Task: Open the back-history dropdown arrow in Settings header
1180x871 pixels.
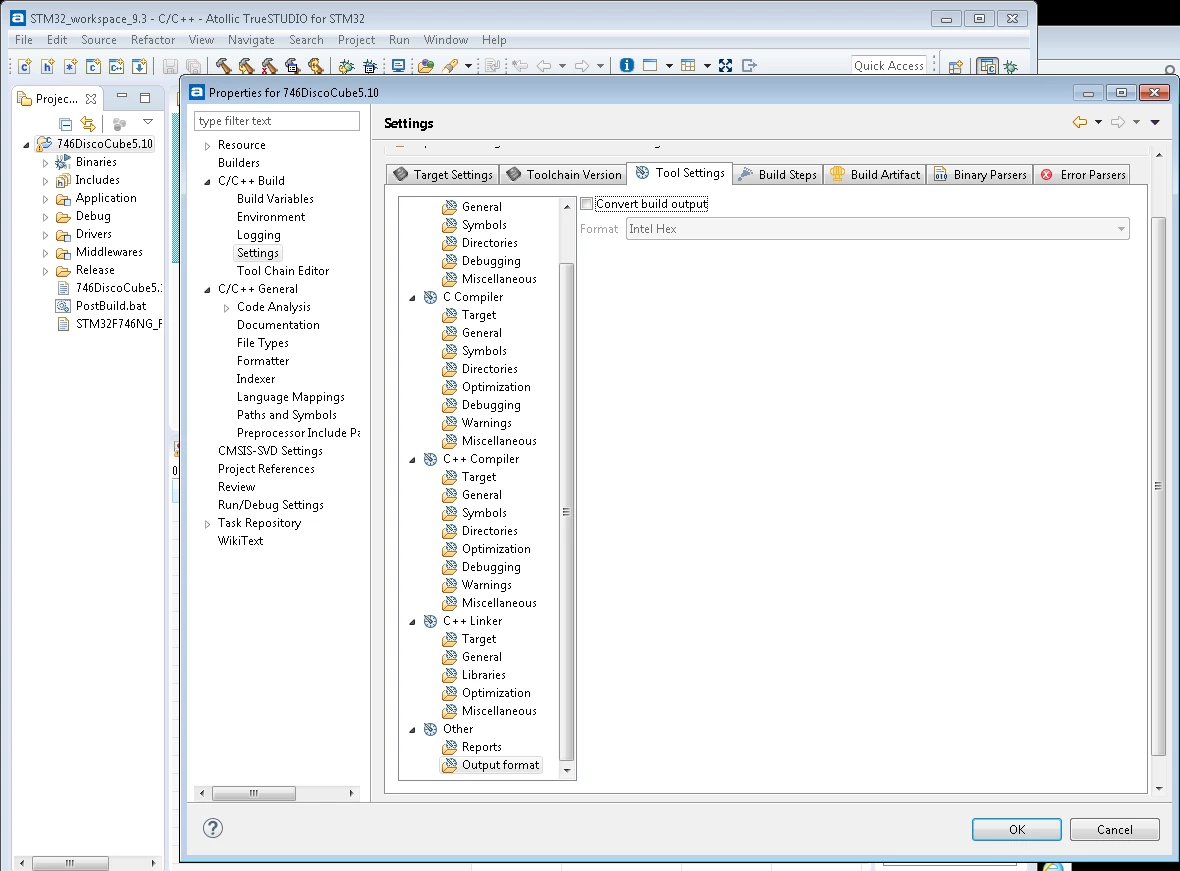Action: (x=1098, y=122)
